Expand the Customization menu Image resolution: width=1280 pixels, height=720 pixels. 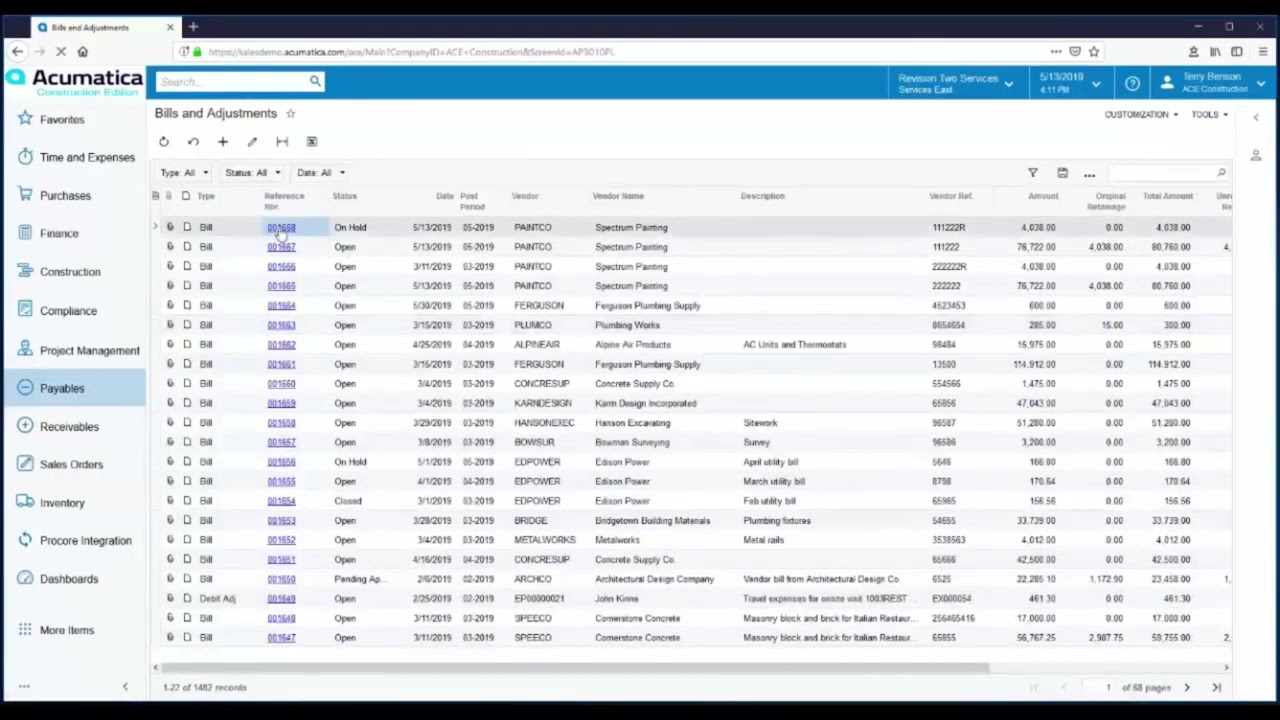[1141, 115]
